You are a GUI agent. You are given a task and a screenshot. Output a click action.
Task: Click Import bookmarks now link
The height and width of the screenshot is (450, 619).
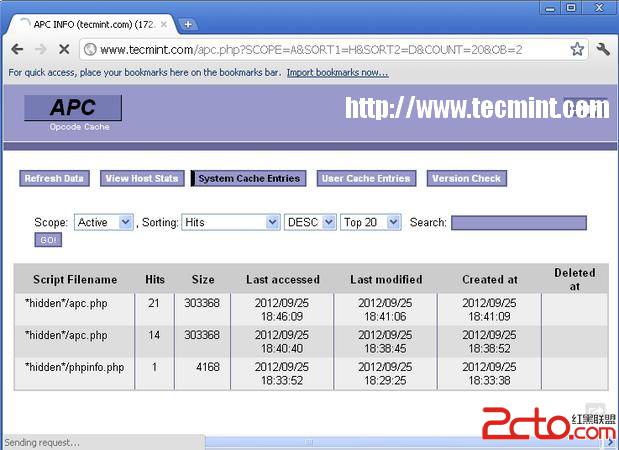tap(338, 73)
